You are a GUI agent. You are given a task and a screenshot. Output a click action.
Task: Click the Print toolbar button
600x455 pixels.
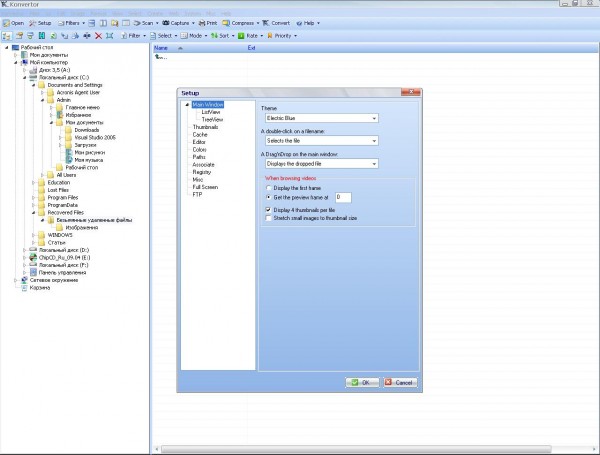tap(208, 23)
